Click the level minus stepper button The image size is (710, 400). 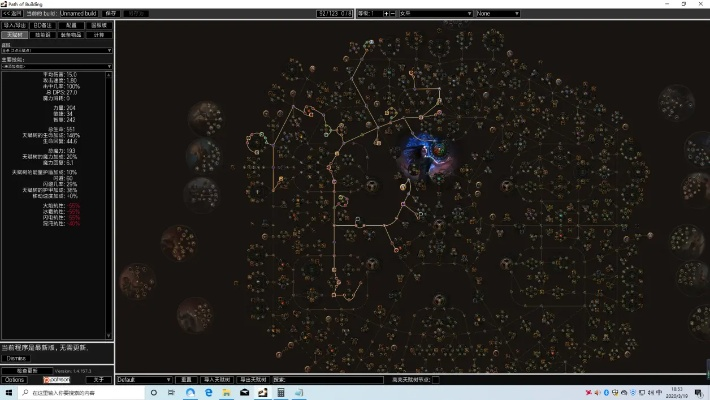[x=393, y=14]
